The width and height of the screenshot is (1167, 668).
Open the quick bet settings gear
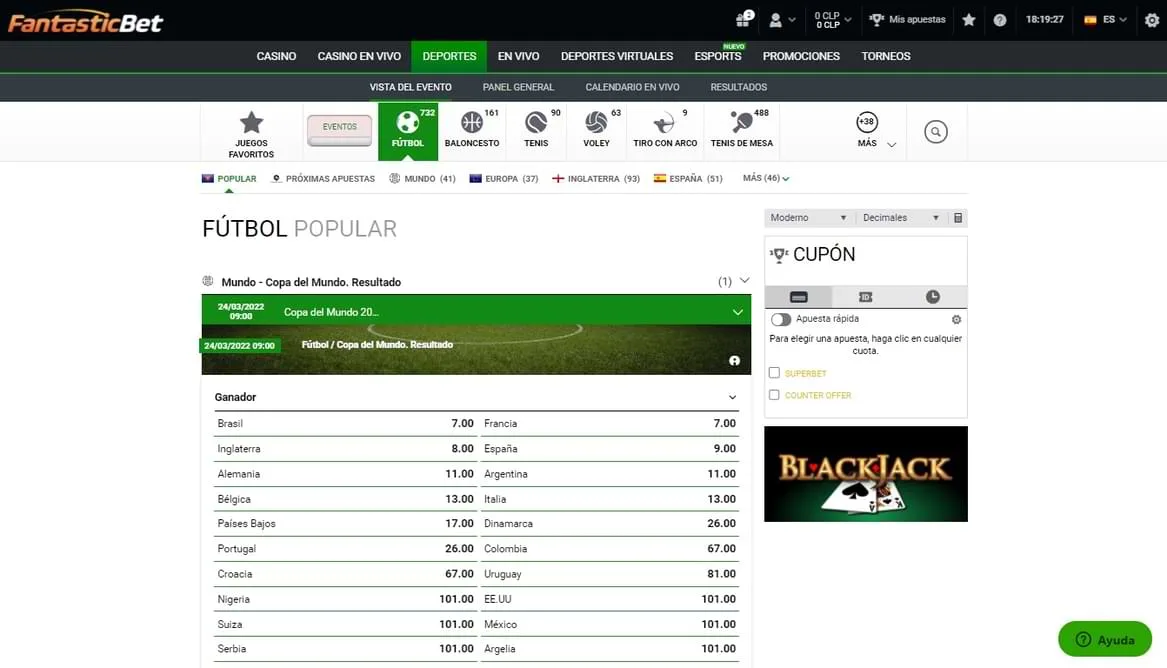(956, 319)
